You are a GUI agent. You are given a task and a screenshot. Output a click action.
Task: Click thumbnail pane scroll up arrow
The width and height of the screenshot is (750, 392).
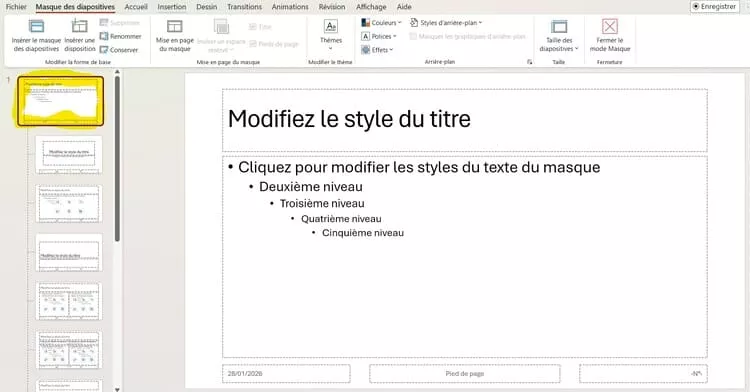coord(117,72)
